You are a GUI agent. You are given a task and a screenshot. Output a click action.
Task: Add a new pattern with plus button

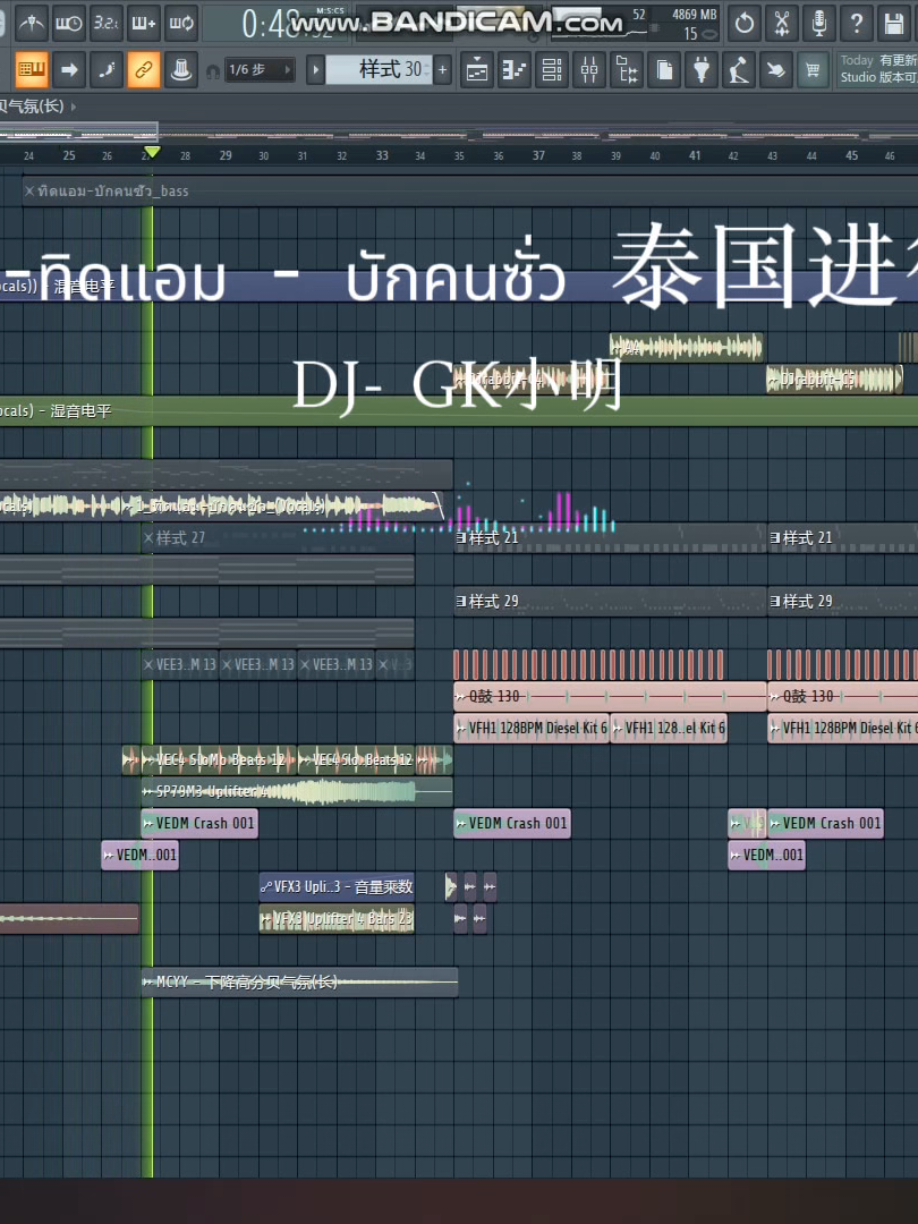pos(443,70)
